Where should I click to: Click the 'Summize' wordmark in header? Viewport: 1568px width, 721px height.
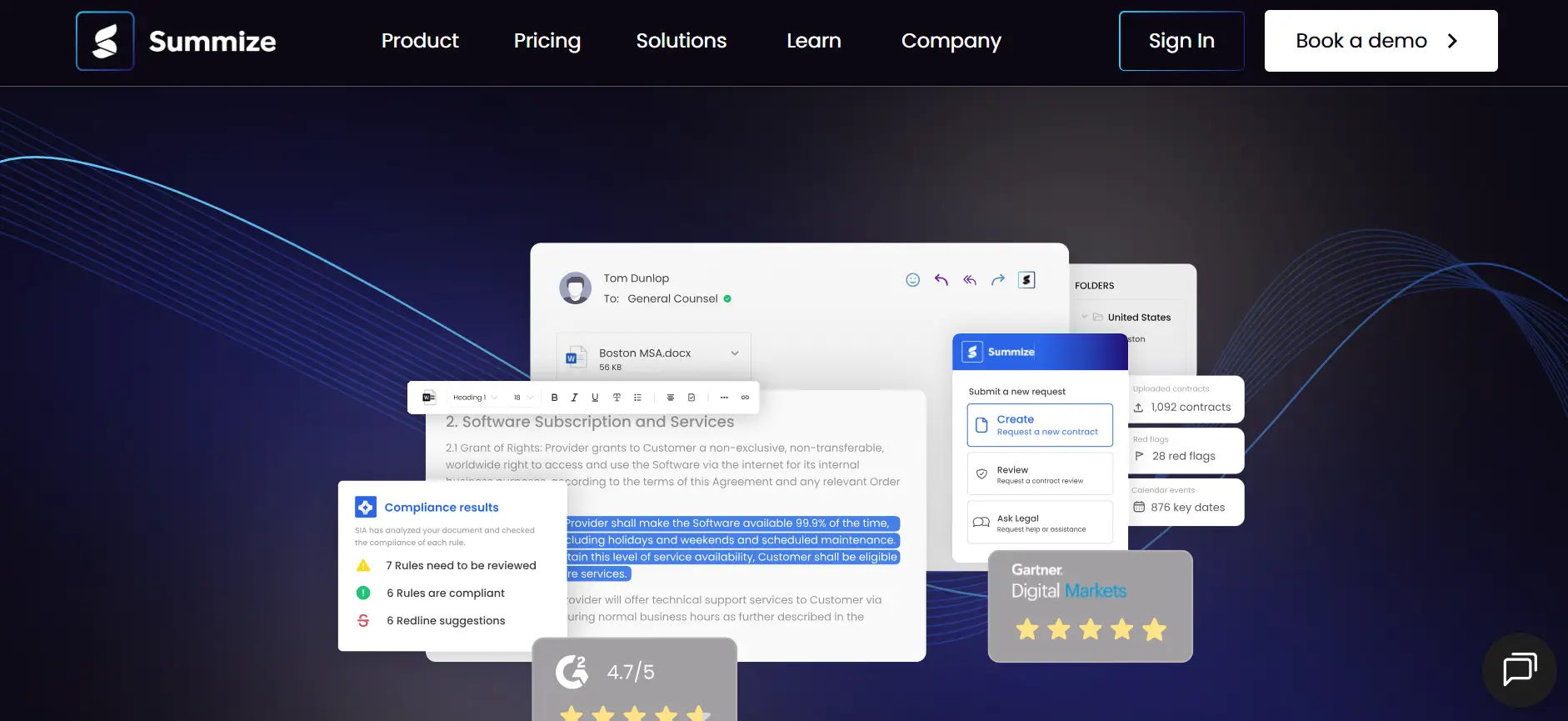tap(212, 42)
